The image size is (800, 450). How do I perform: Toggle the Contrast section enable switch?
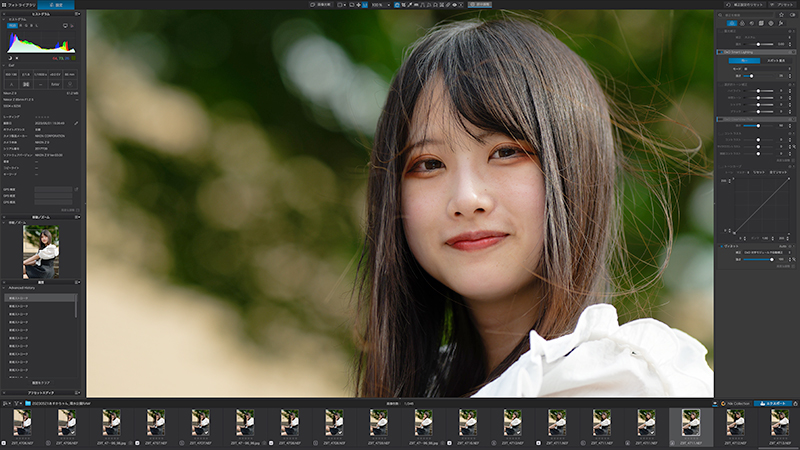(721, 134)
